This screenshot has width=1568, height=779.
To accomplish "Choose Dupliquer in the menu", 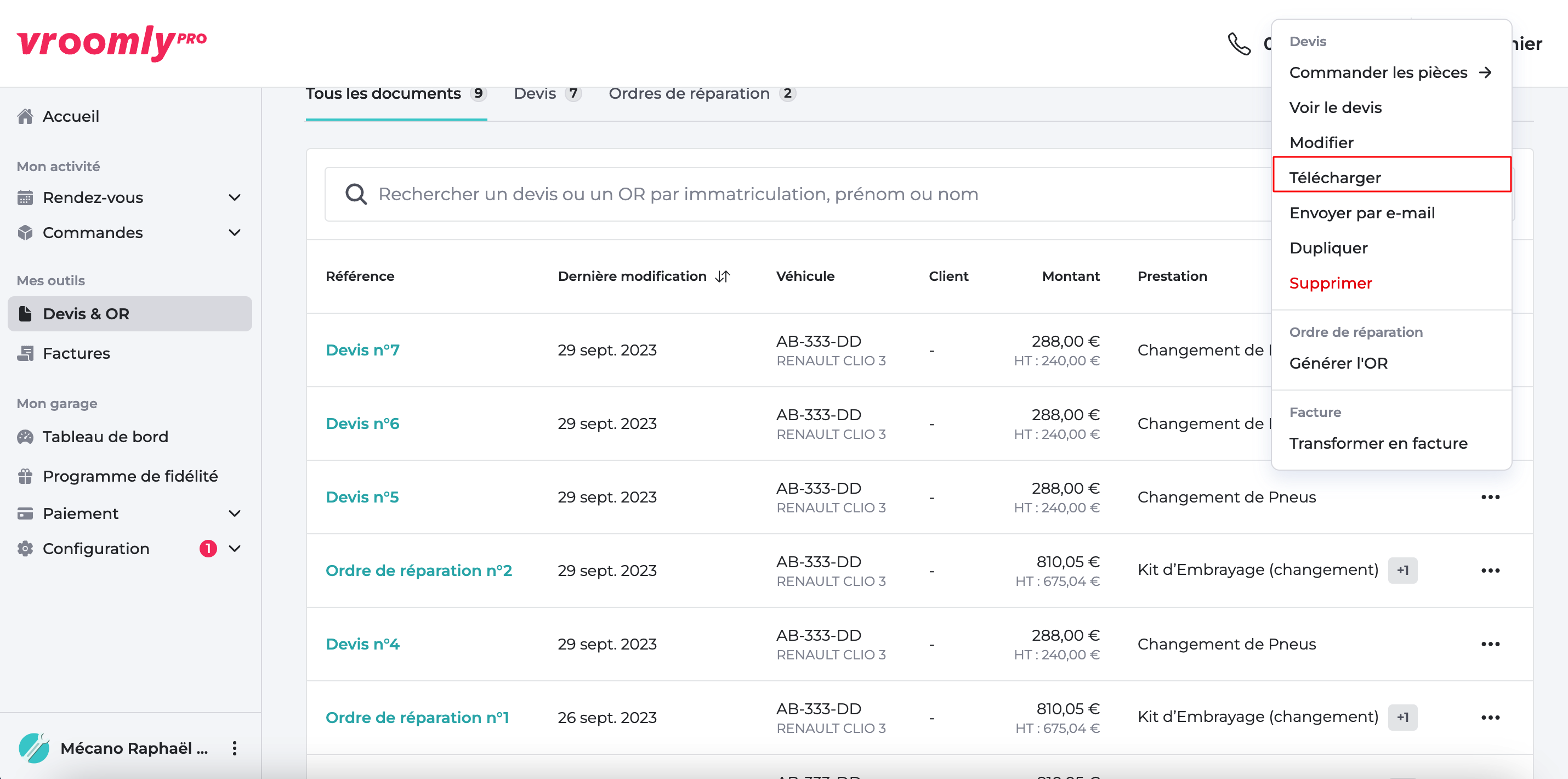I will point(1391,248).
